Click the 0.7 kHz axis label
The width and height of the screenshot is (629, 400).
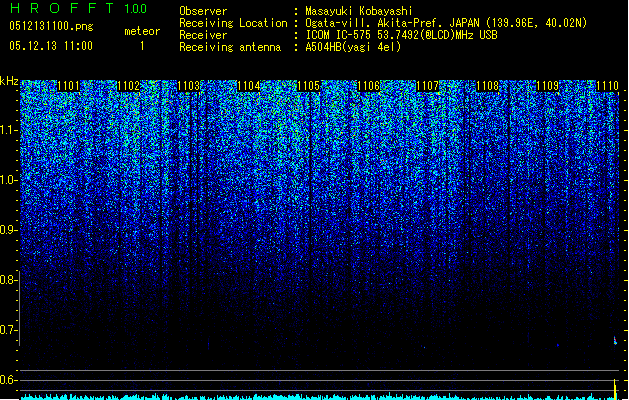(x=8, y=330)
